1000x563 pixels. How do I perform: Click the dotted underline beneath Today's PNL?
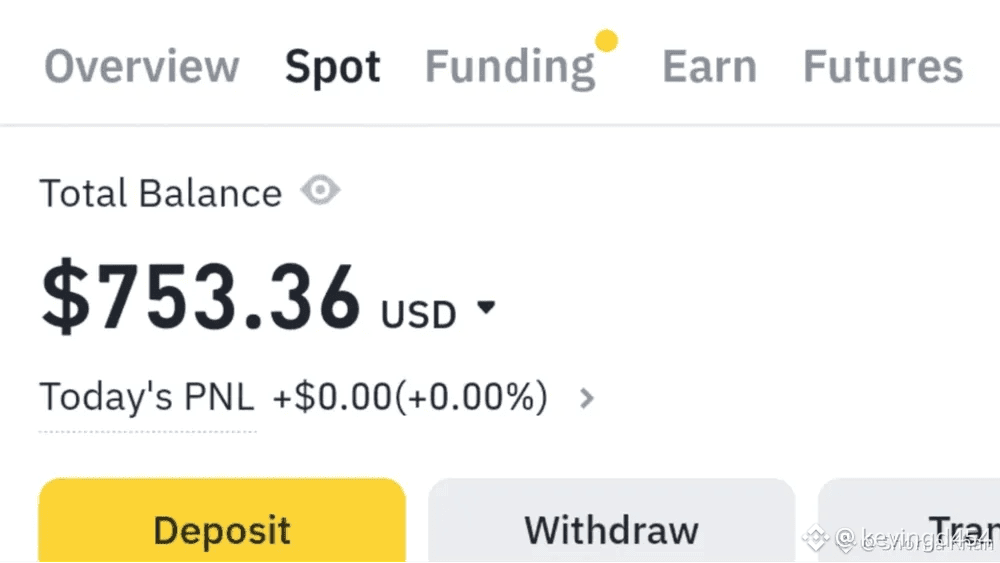(147, 432)
